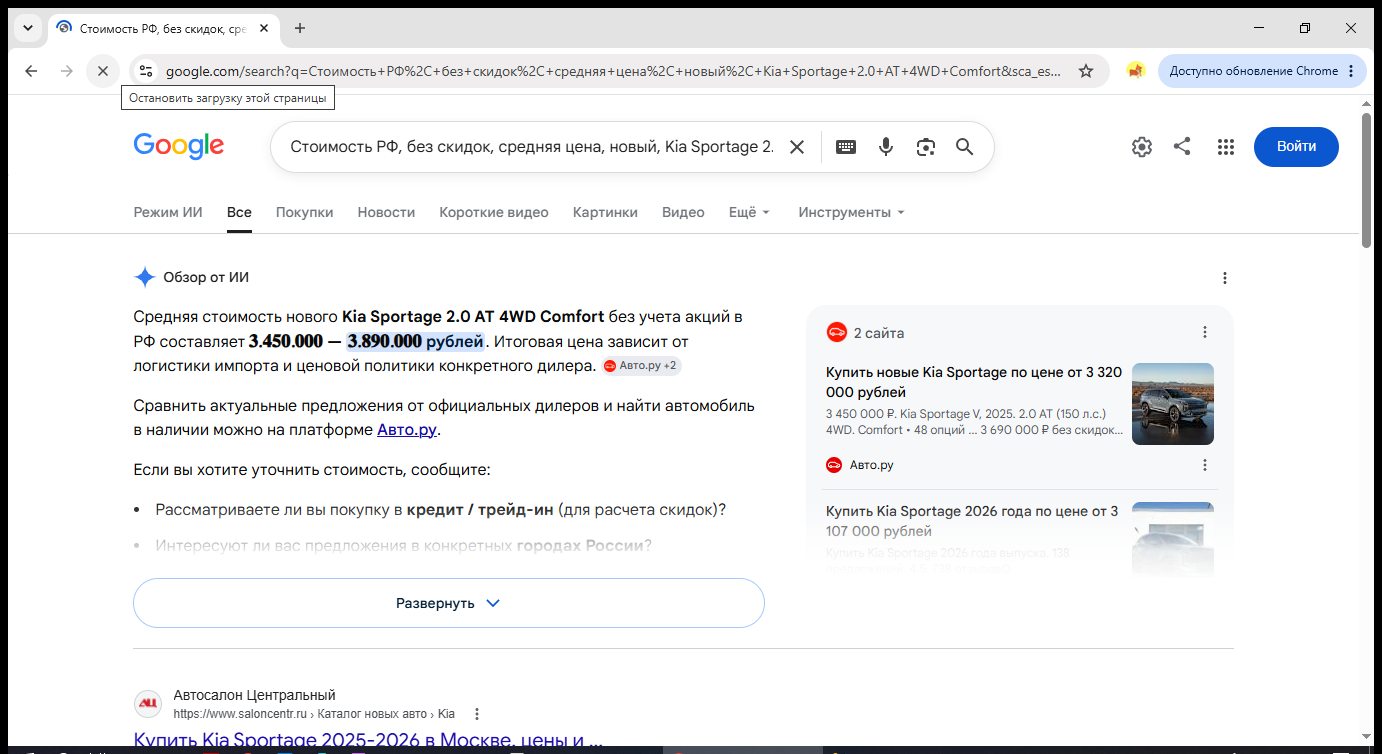Select the Все results tab
This screenshot has width=1382, height=754.
(239, 212)
